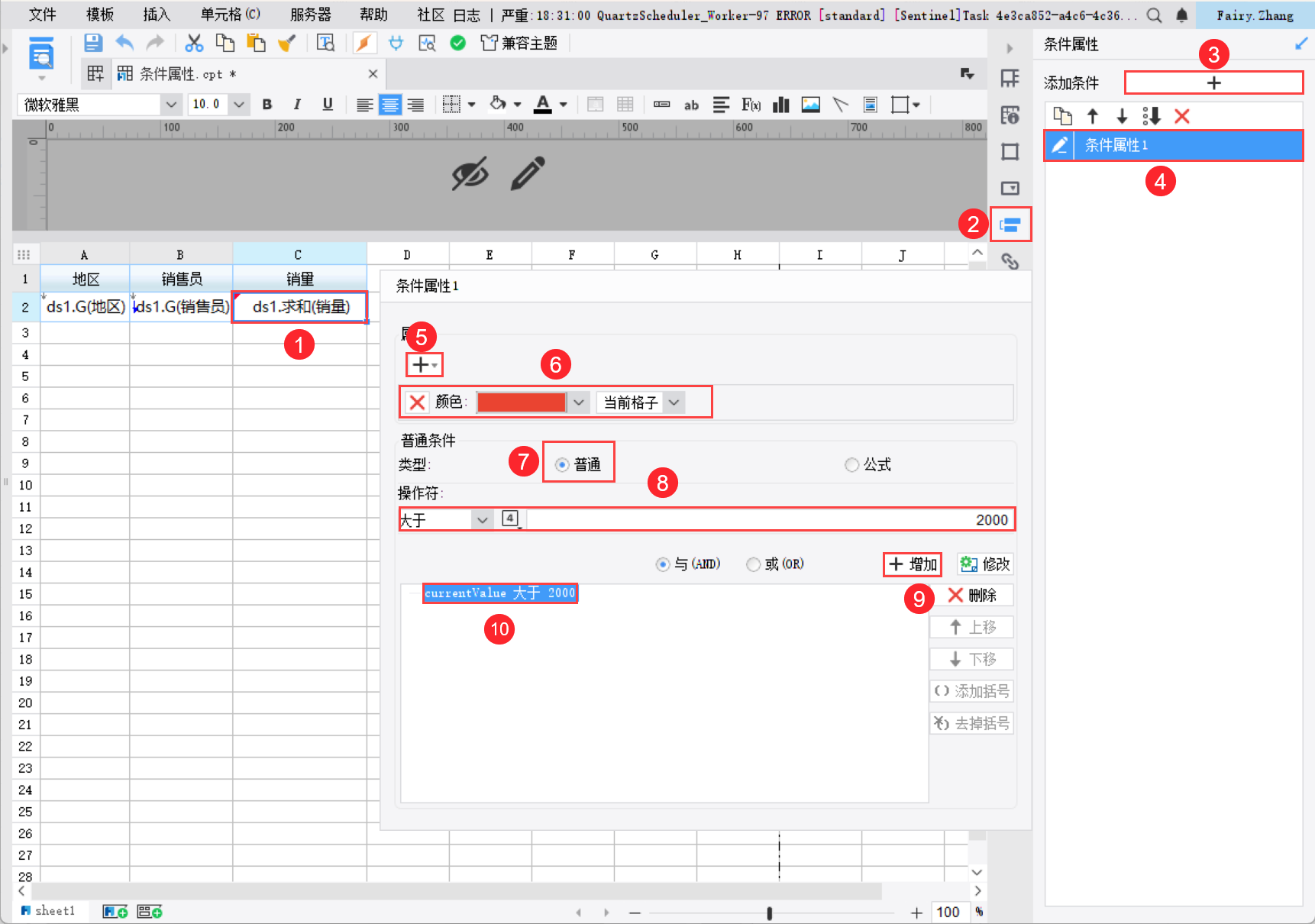
Task: Click the Copy icon in the top toolbar
Action: pyautogui.click(x=225, y=43)
